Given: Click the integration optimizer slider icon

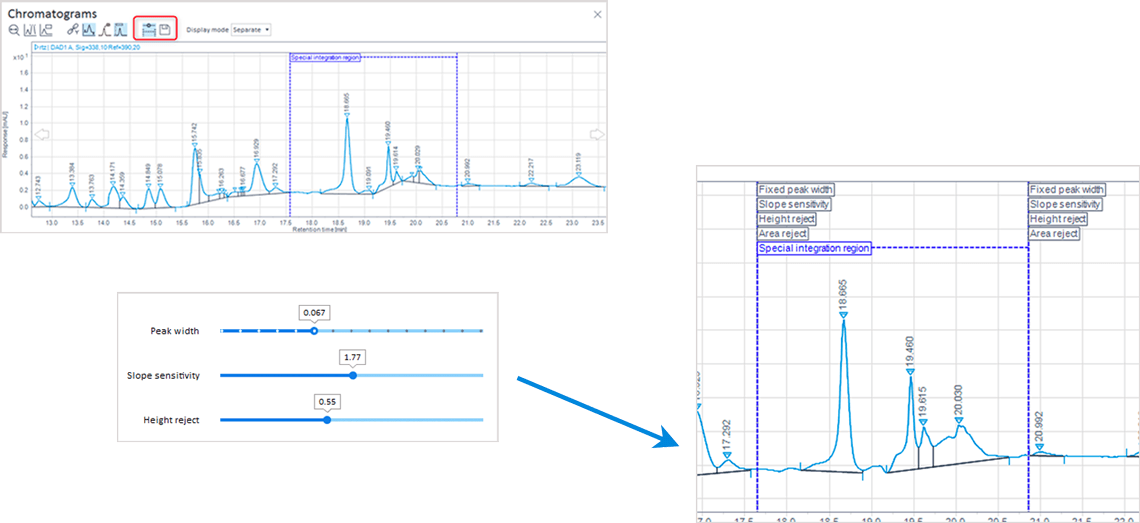Looking at the screenshot, I should (148, 30).
